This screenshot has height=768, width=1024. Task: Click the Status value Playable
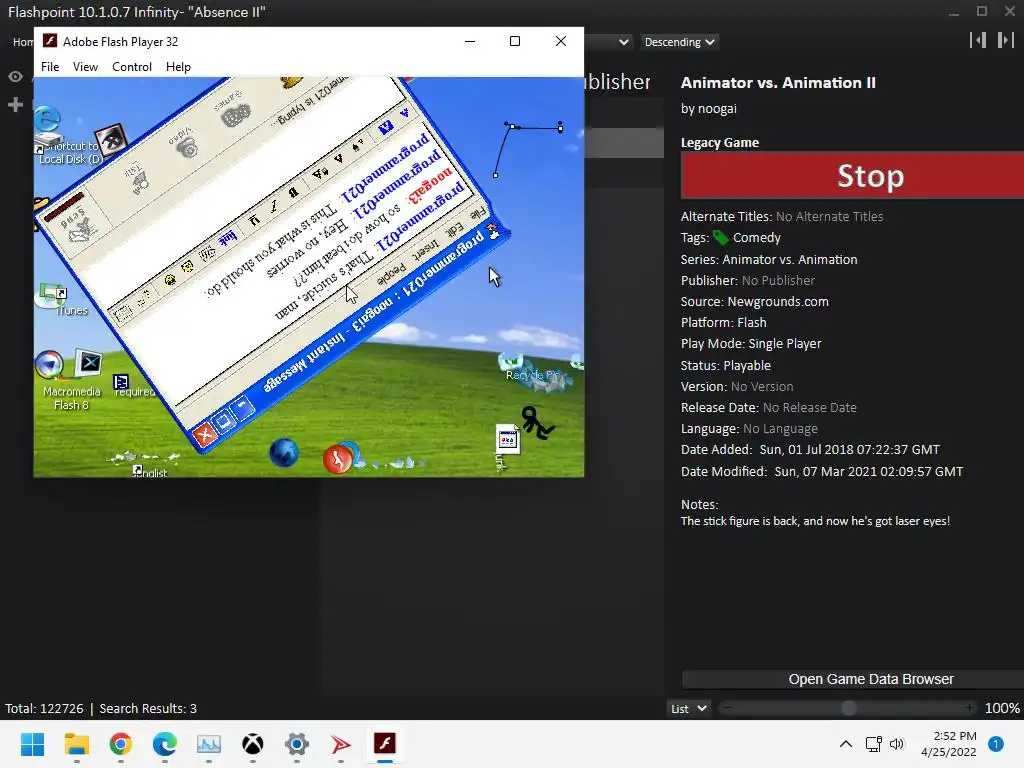tap(747, 366)
